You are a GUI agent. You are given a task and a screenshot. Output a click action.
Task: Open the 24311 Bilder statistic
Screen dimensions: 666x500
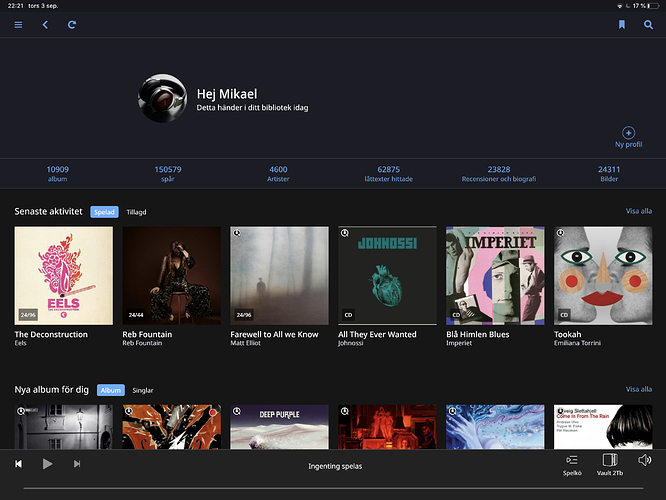tap(609, 174)
